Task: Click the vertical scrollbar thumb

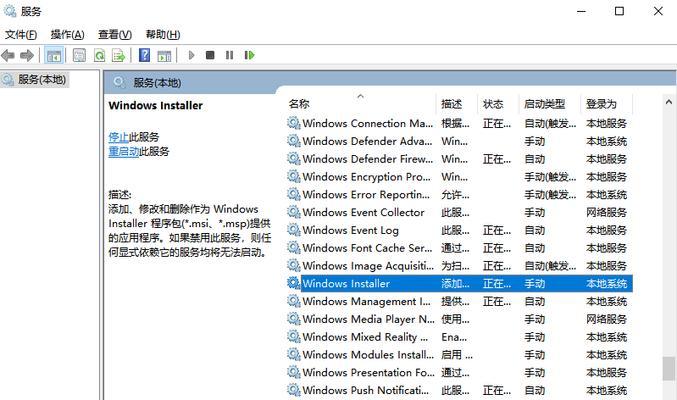Action: [669, 368]
